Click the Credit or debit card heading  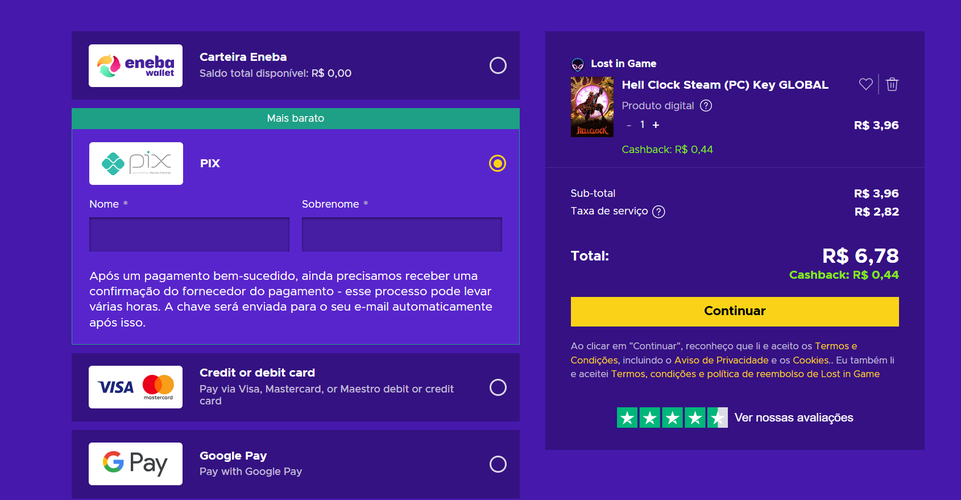pos(257,373)
